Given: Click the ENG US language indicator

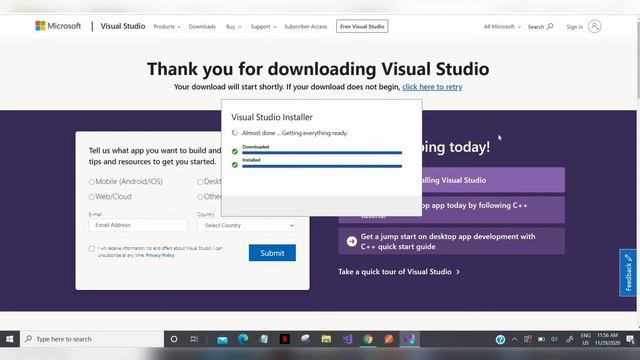Looking at the screenshot, I should click(x=586, y=339).
